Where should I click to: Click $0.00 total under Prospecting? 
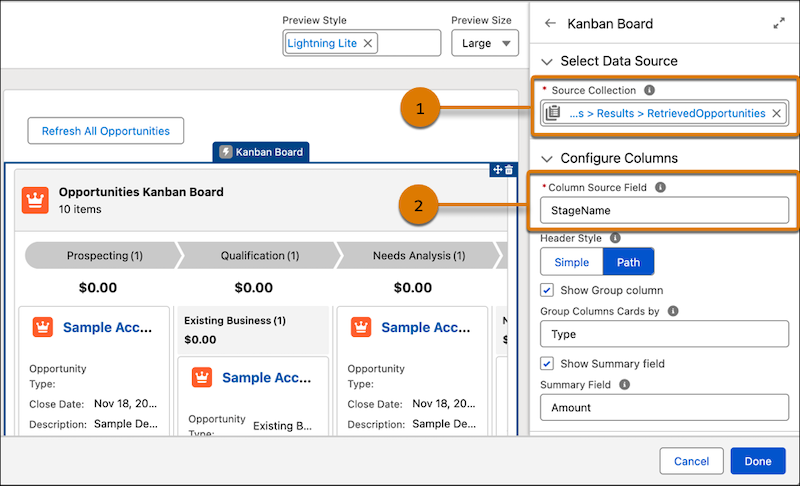(x=98, y=288)
